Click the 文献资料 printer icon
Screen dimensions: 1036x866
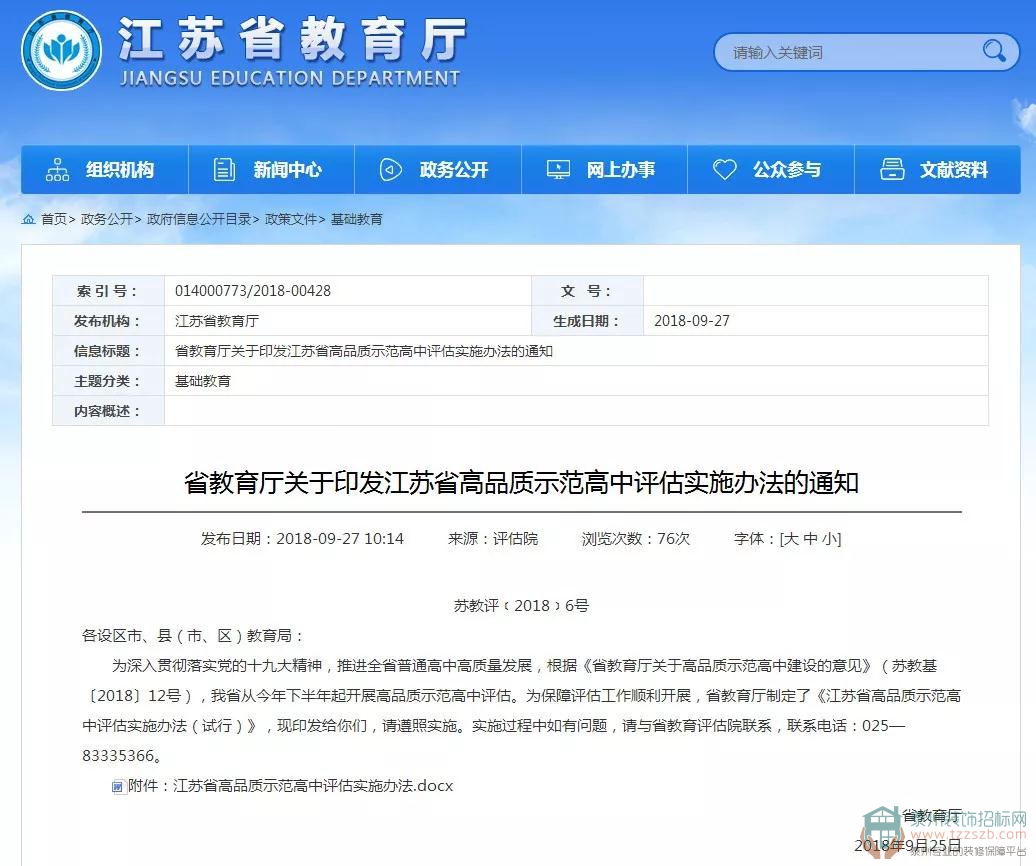[x=891, y=170]
